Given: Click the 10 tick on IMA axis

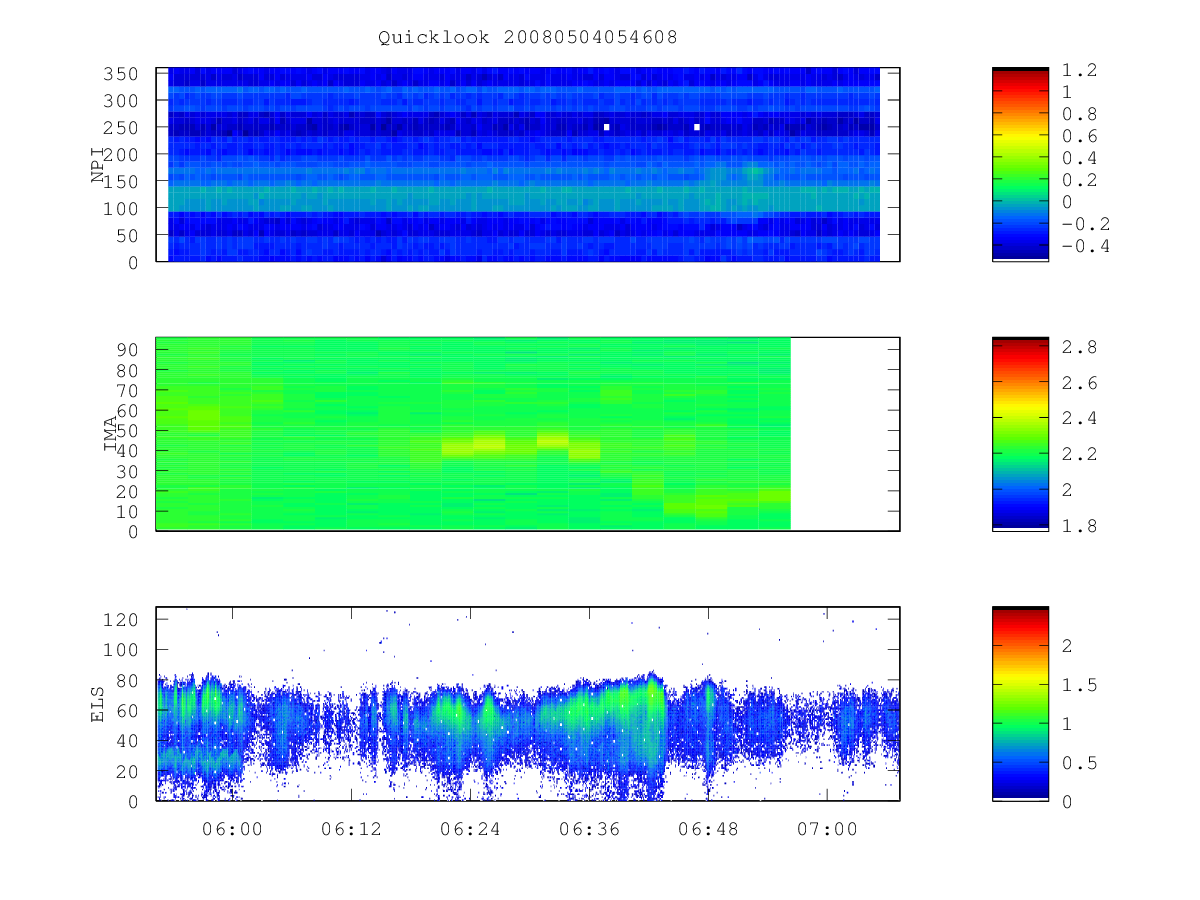Looking at the screenshot, I should point(128,511).
